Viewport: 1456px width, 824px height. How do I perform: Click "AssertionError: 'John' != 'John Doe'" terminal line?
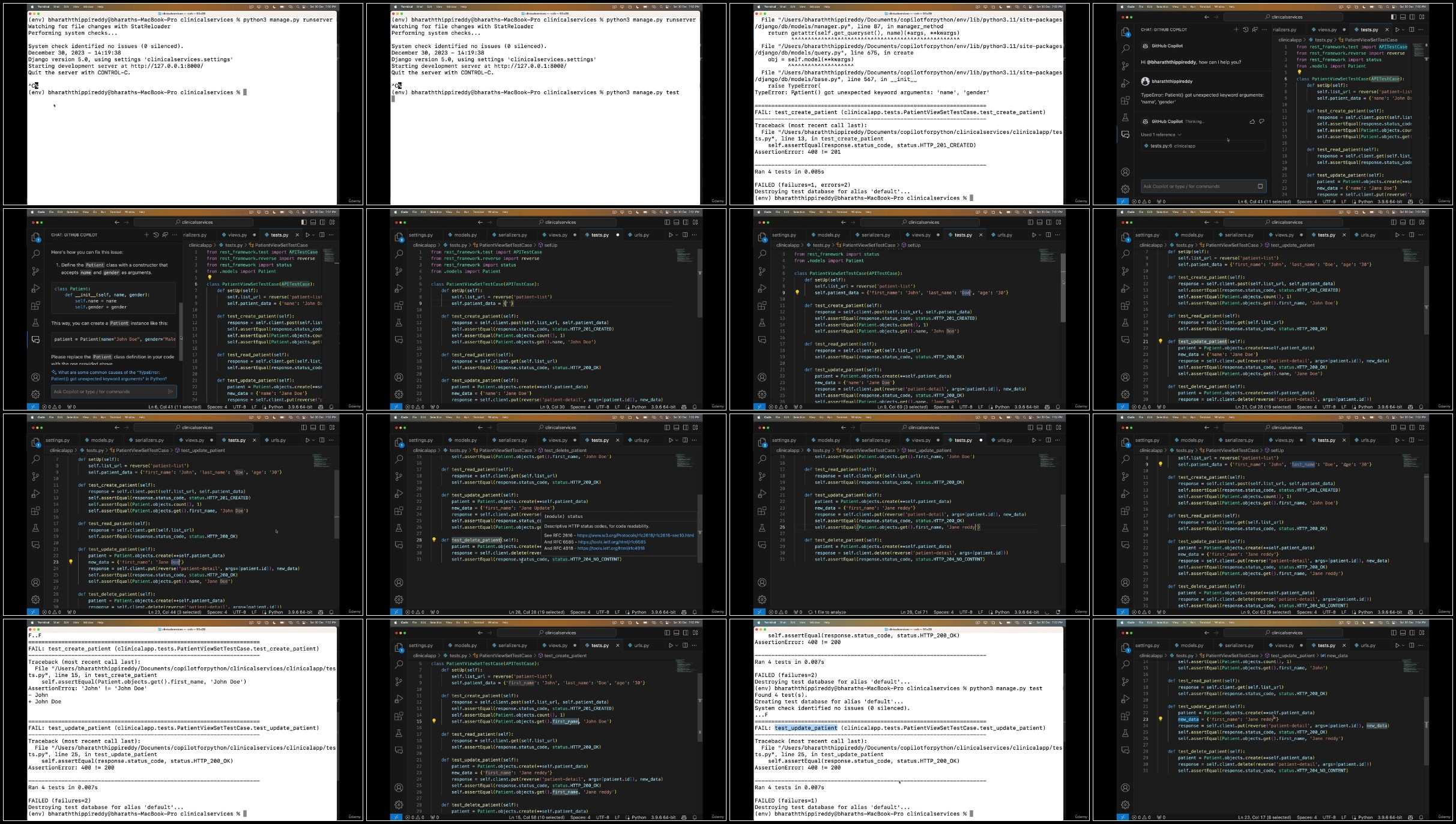tap(87, 688)
